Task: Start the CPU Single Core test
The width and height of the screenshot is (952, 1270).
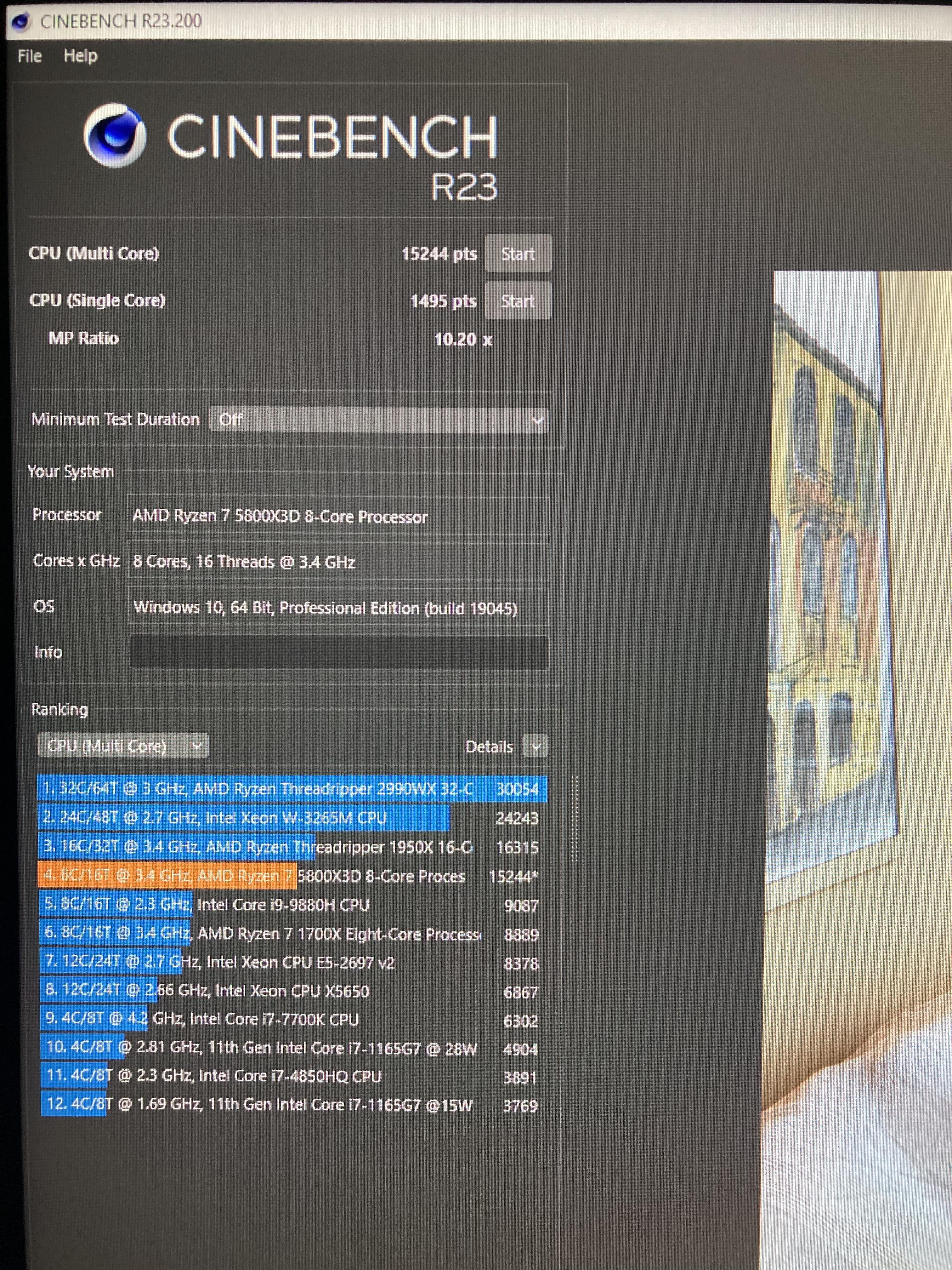Action: (518, 301)
